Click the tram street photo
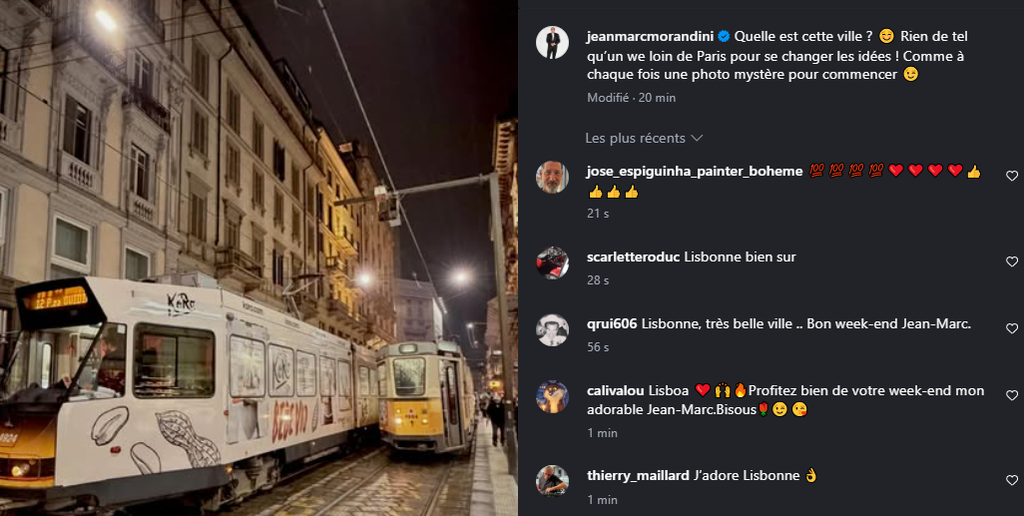 [259, 258]
